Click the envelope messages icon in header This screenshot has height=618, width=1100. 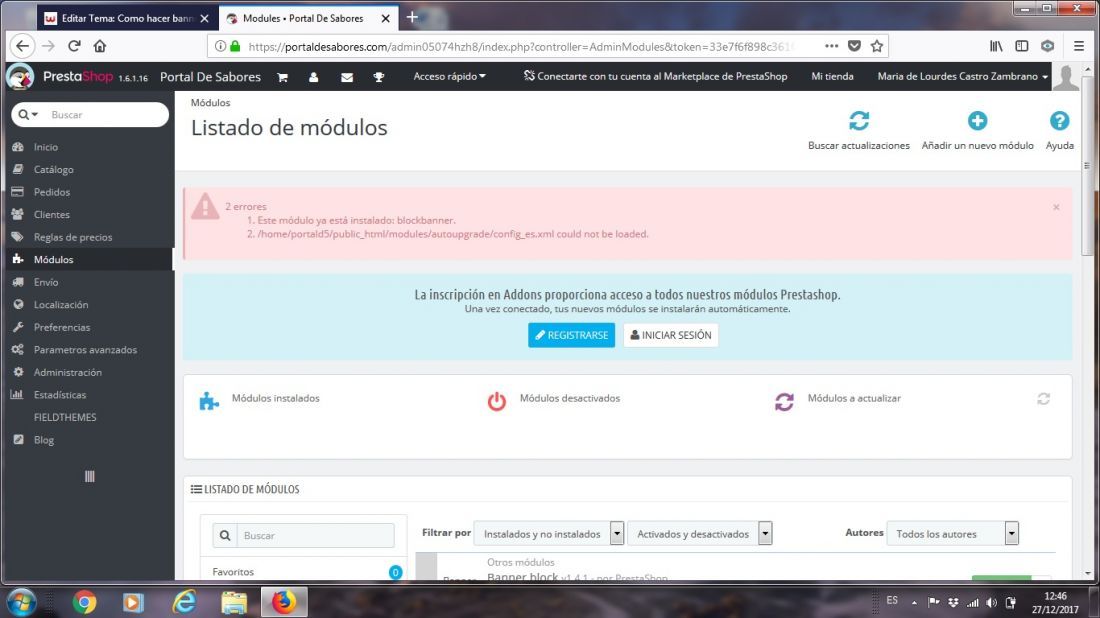pos(347,77)
